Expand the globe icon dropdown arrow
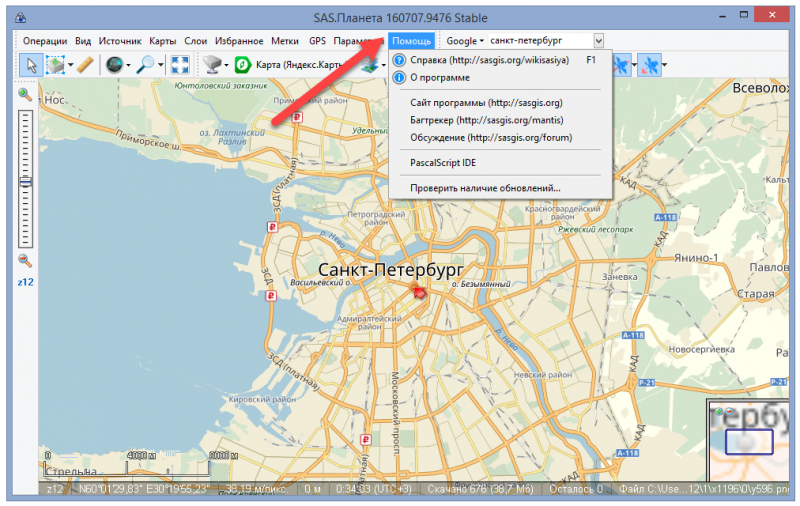This screenshot has width=800, height=506. click(128, 65)
